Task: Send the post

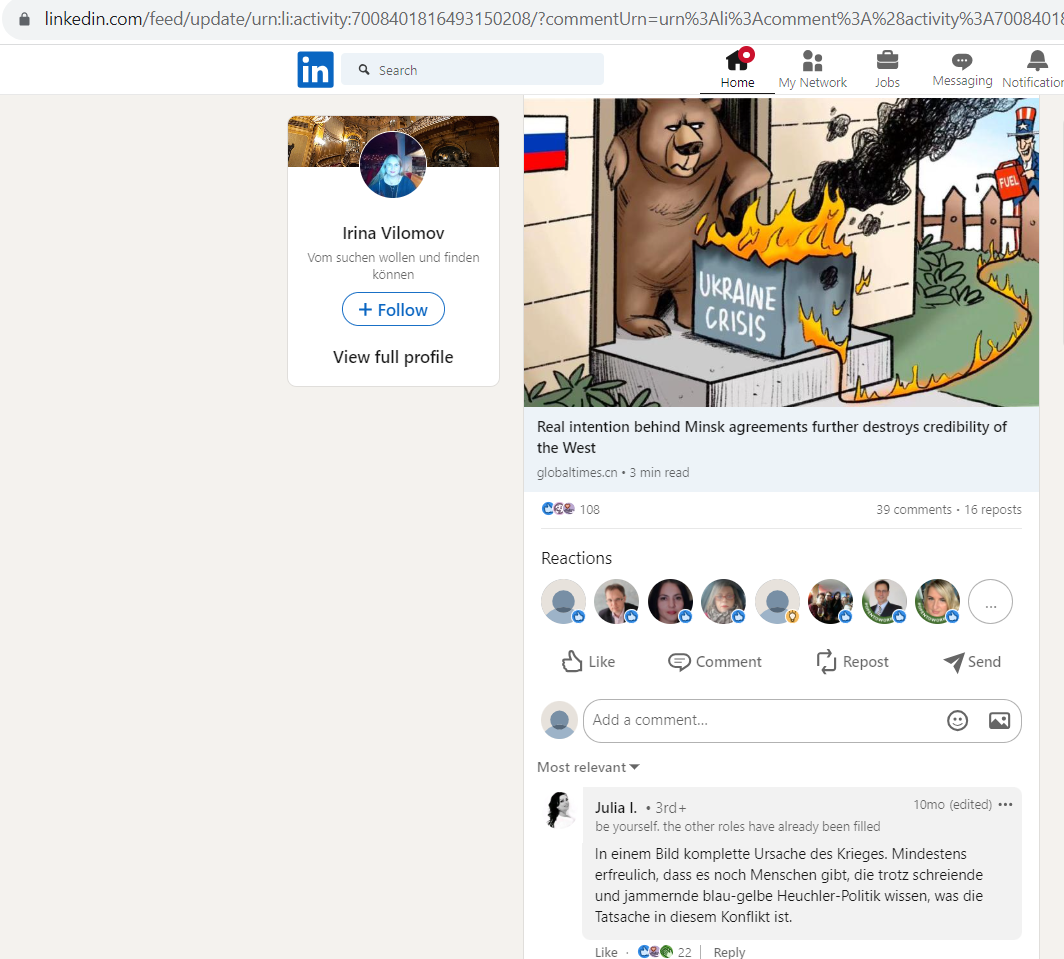Action: (972, 662)
